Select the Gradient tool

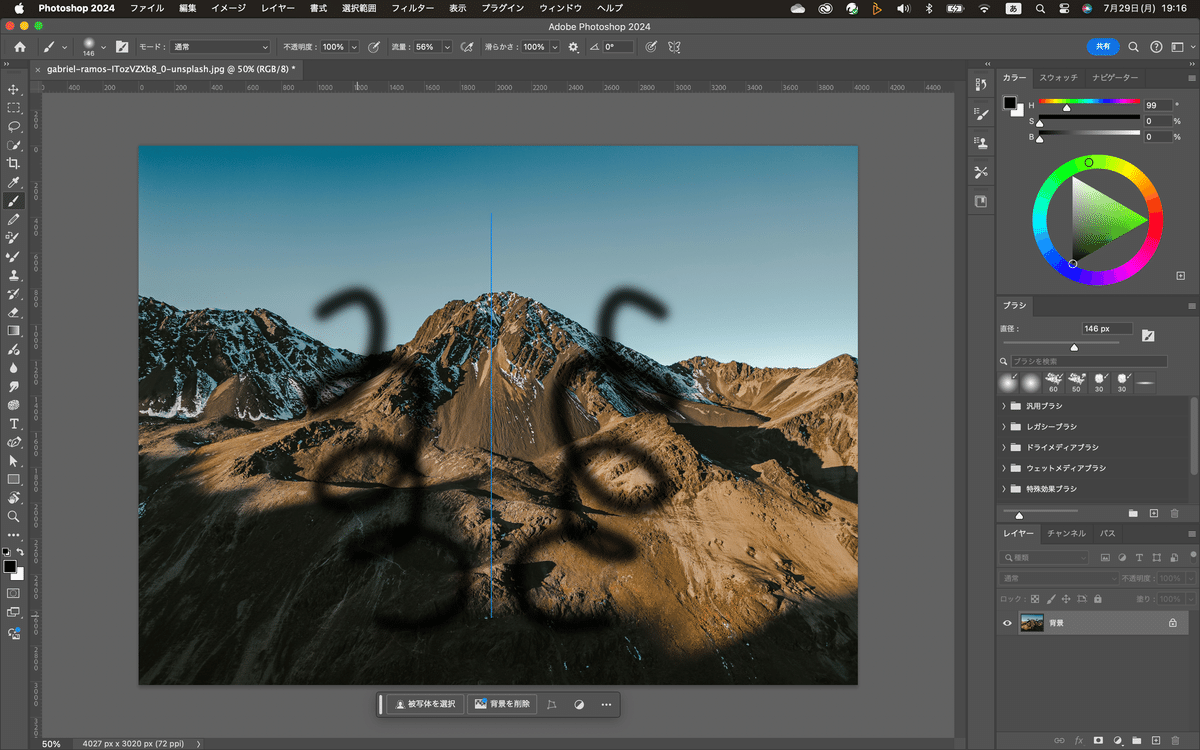[x=14, y=331]
